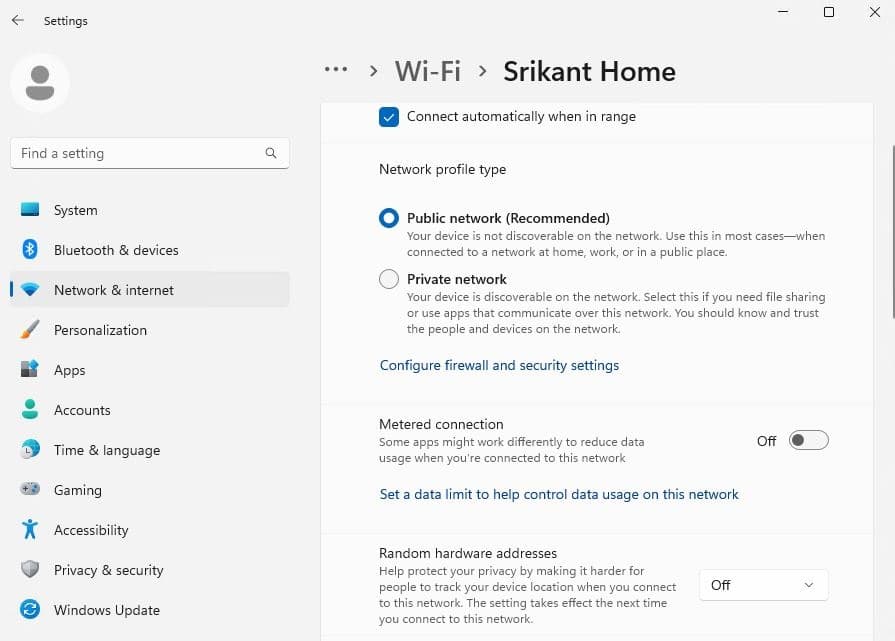The height and width of the screenshot is (641, 895).
Task: Open Configure firewall and security settings link
Action: (x=499, y=366)
